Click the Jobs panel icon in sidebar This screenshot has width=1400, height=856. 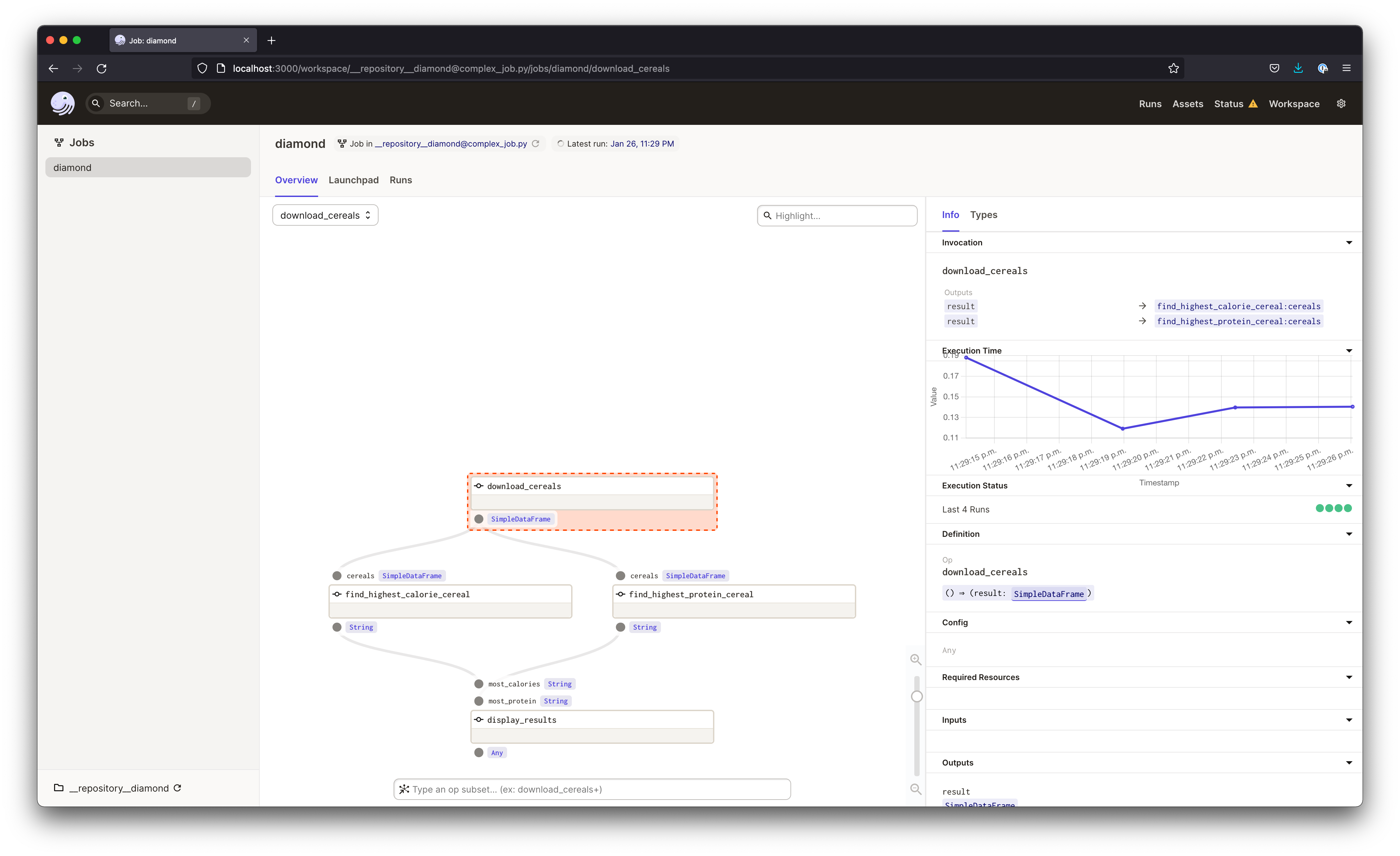59,142
